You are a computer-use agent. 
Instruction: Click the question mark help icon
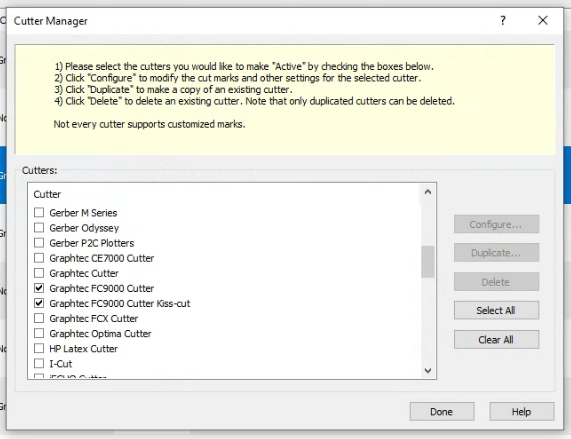503,20
